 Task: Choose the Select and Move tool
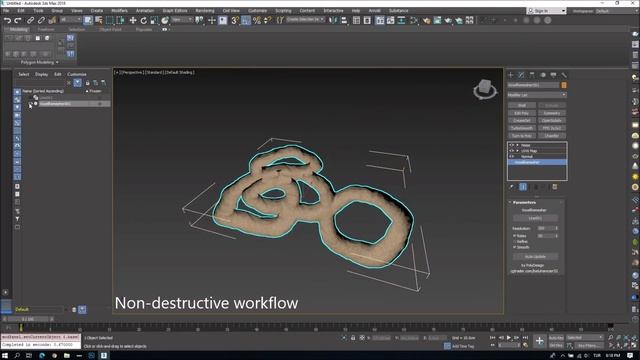[x=133, y=20]
